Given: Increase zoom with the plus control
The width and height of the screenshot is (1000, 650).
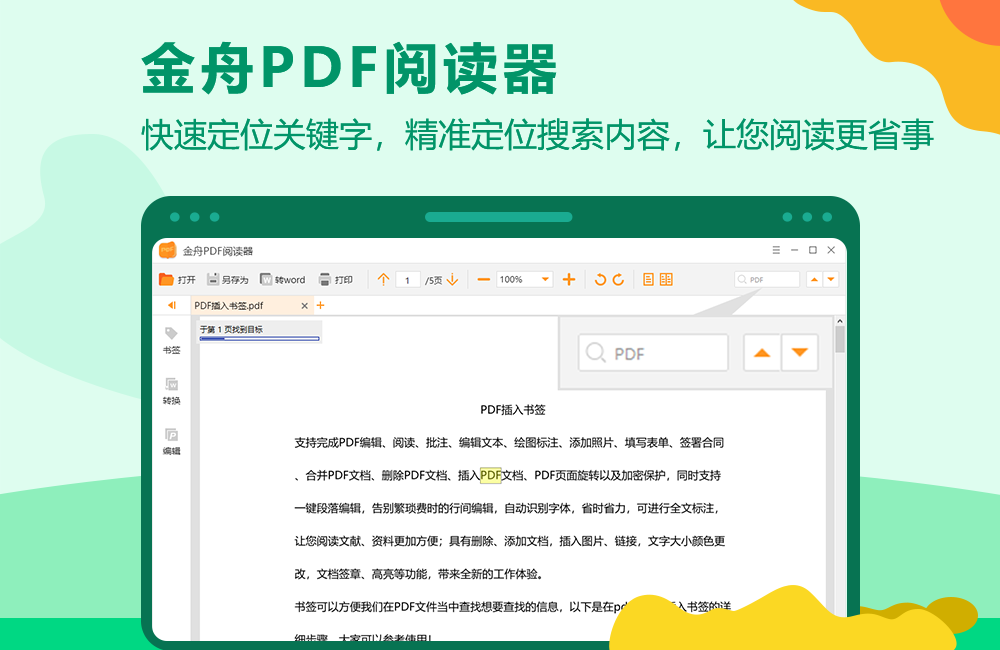Looking at the screenshot, I should click(x=570, y=279).
